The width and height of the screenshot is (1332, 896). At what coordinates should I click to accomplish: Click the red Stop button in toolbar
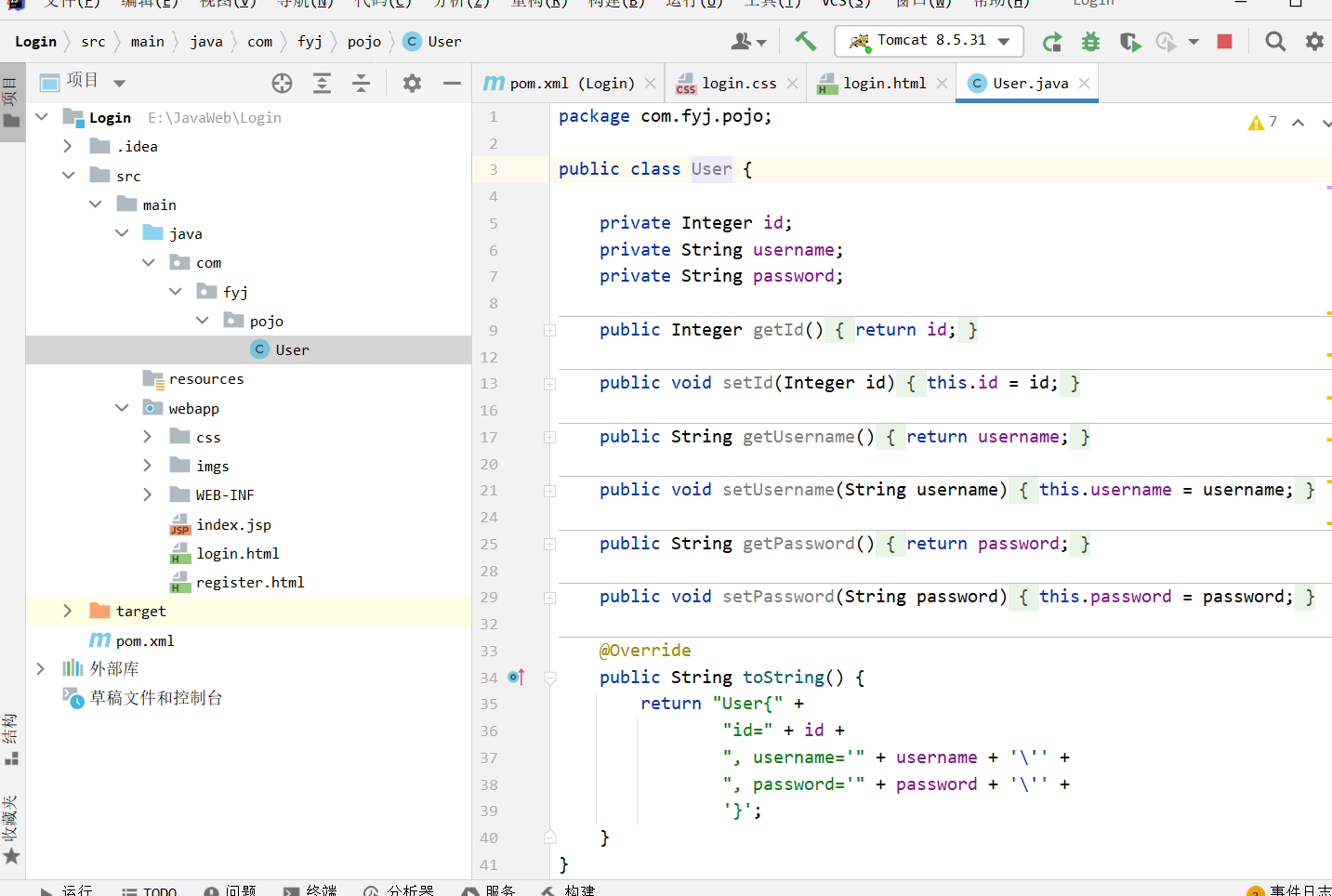click(1224, 42)
